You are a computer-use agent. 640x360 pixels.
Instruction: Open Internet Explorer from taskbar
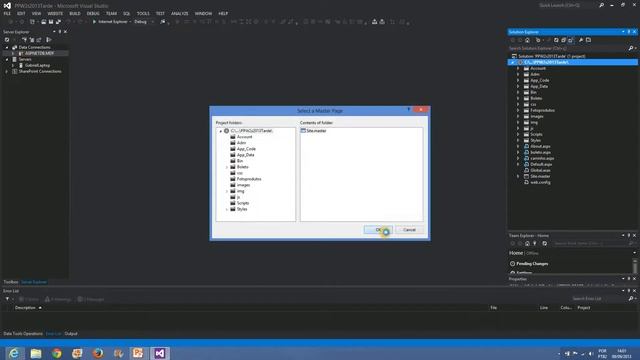14,353
